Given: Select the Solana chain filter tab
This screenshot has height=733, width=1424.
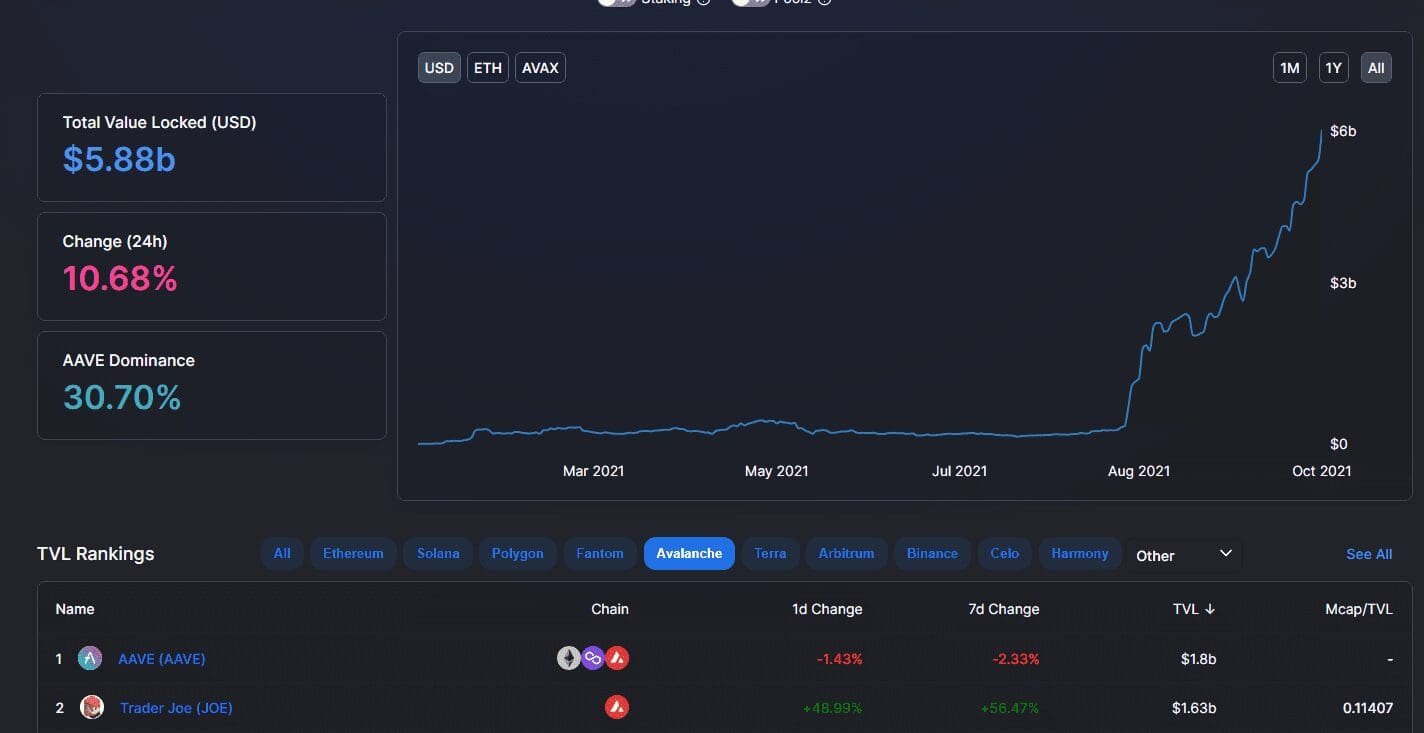Looking at the screenshot, I should point(438,554).
